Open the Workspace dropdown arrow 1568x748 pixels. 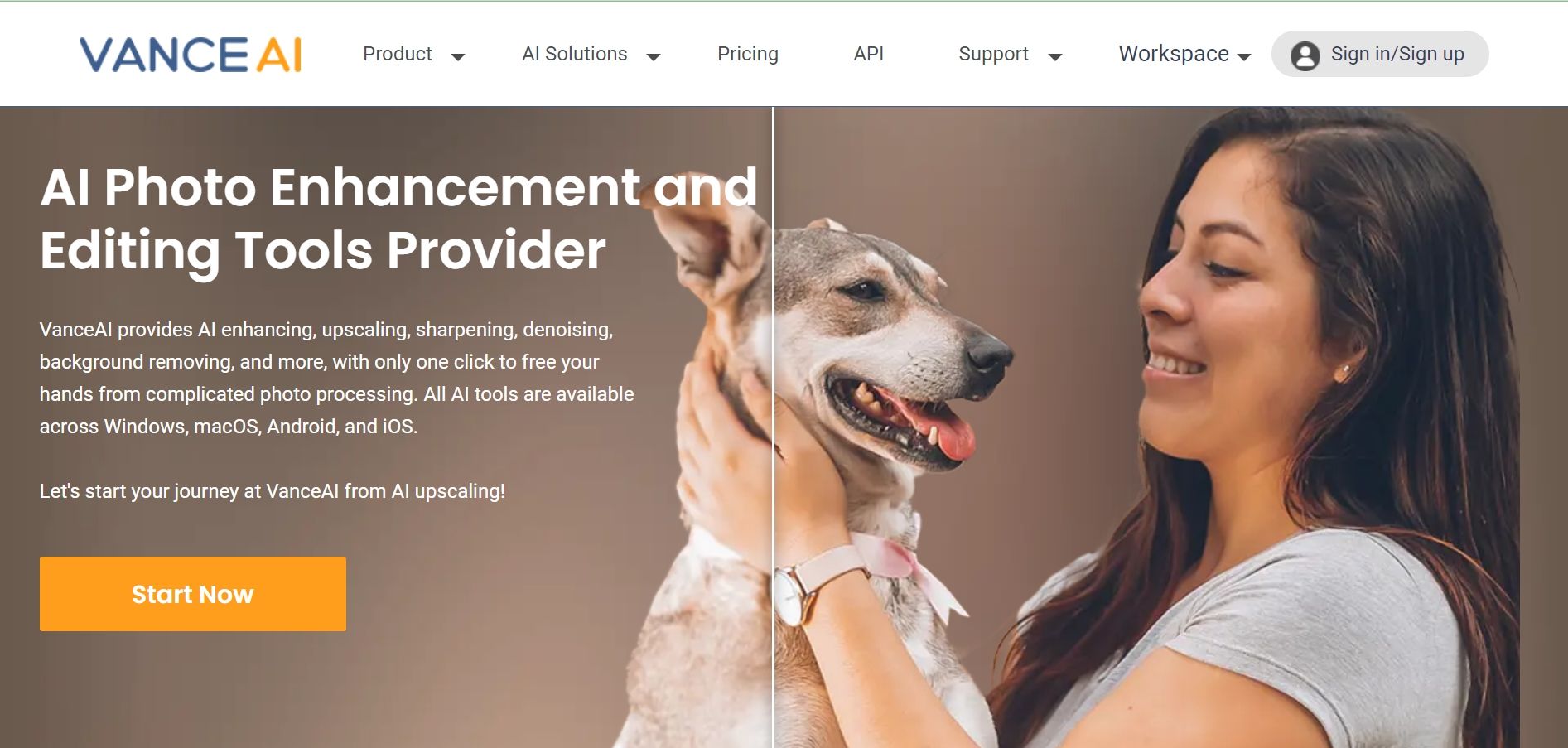(x=1243, y=56)
